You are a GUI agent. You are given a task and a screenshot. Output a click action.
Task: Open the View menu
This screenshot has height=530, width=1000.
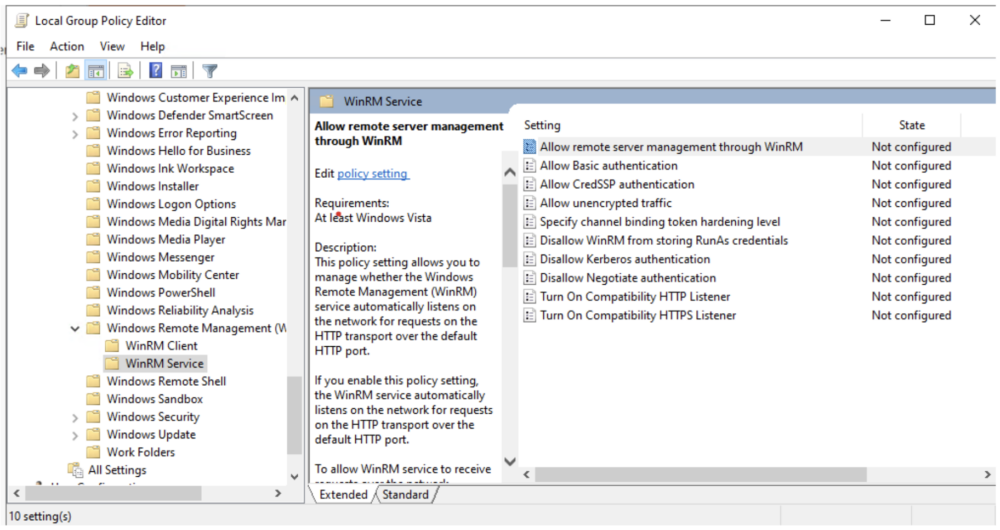(x=112, y=46)
